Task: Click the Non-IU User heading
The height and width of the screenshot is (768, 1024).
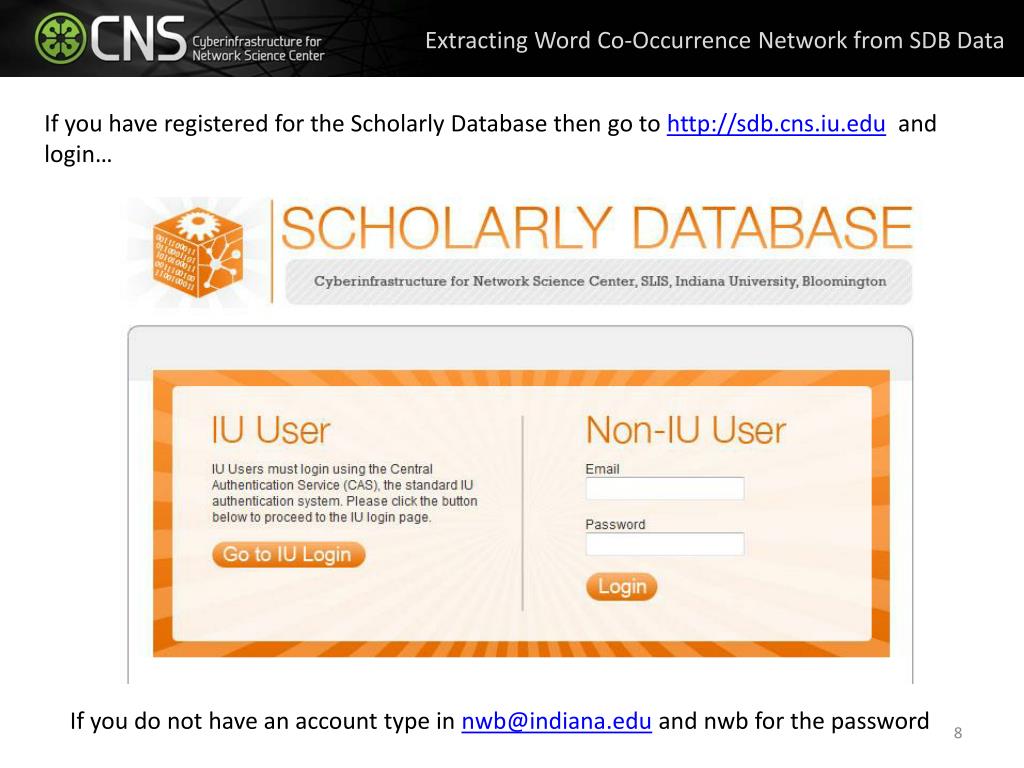Action: (686, 430)
